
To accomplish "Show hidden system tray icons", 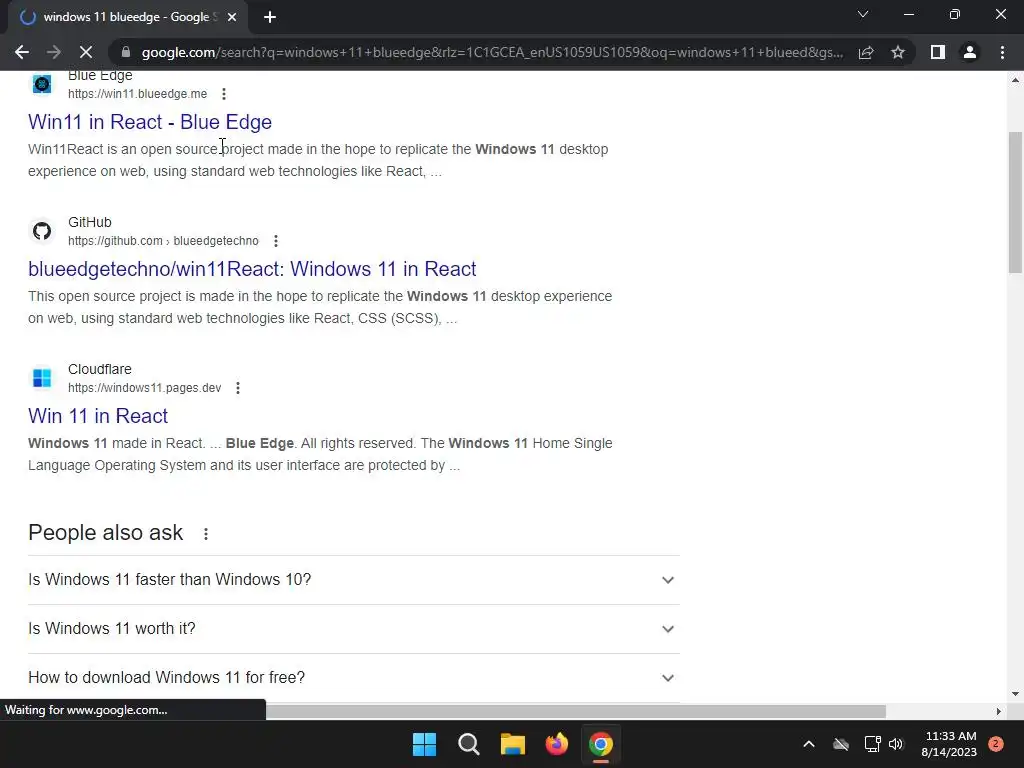I will pos(808,744).
